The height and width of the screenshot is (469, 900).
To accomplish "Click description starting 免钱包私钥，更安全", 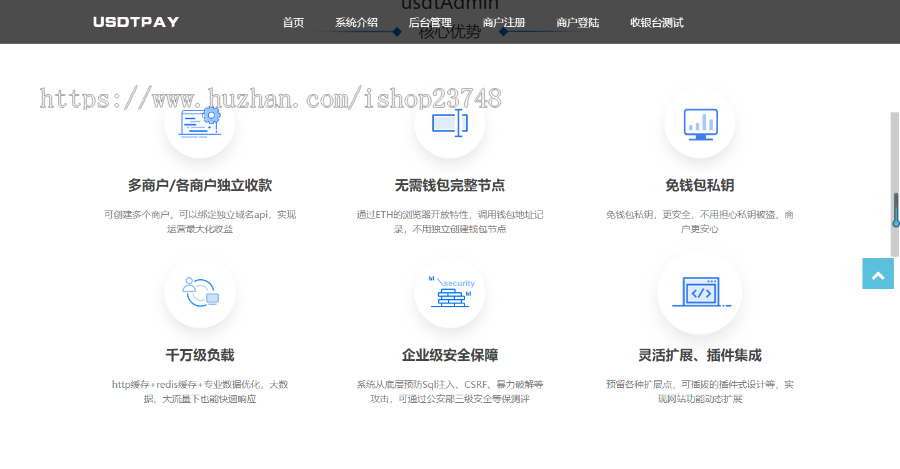I will point(700,222).
